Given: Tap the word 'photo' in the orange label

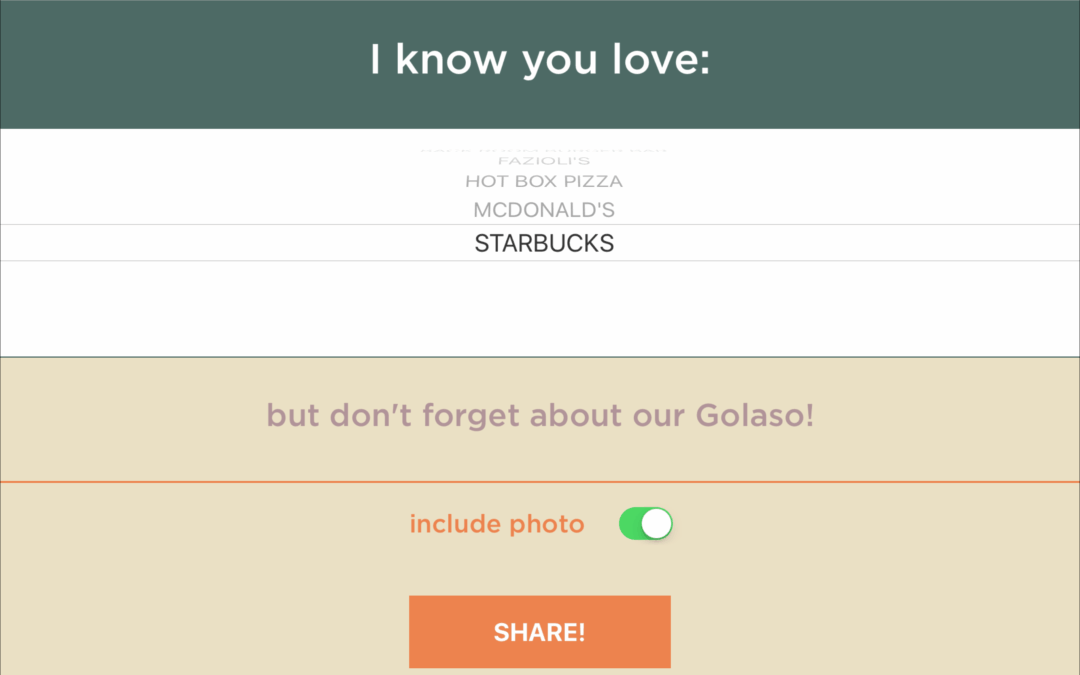Looking at the screenshot, I should tap(547, 525).
